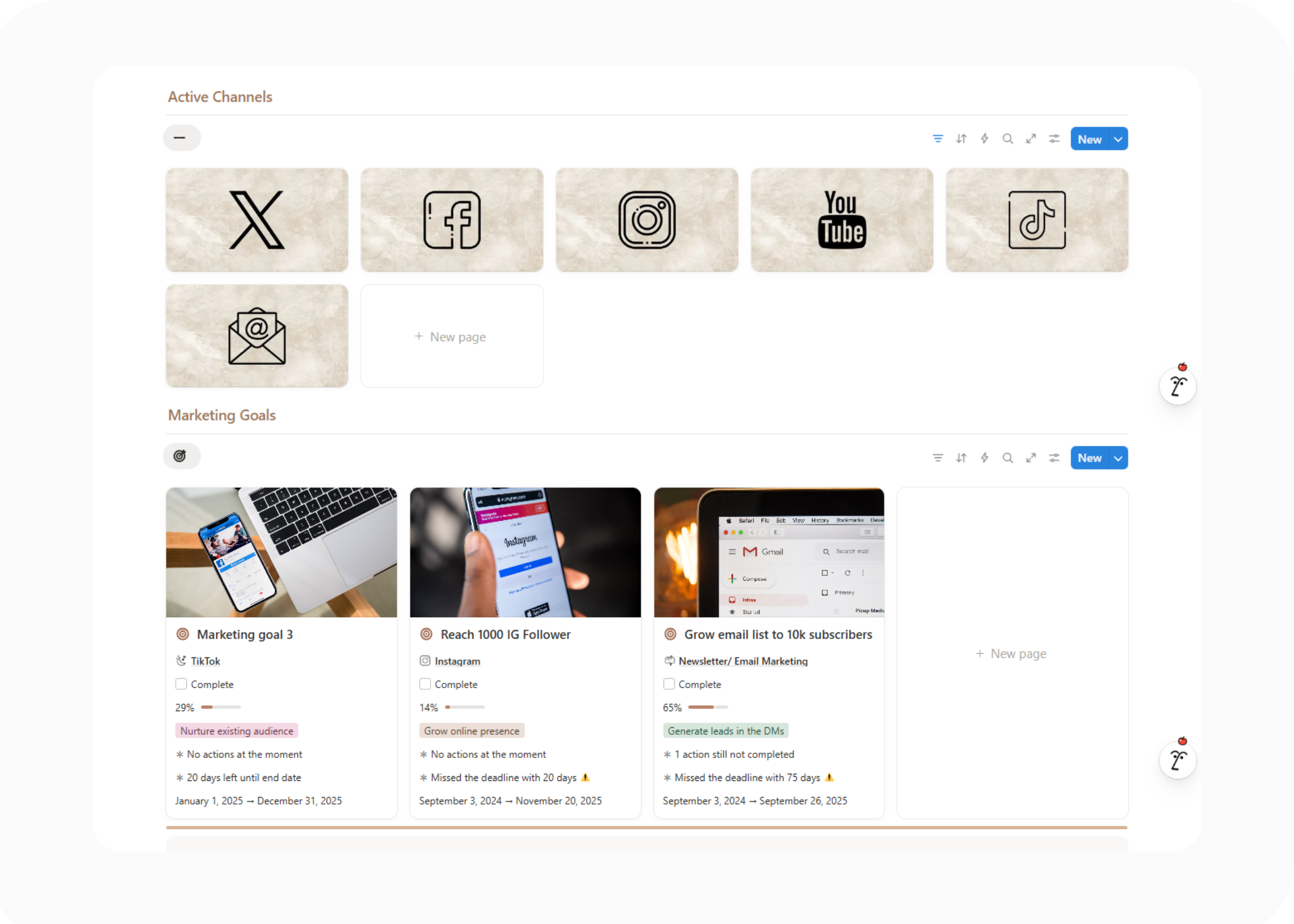
Task: Select the target view tab in Marketing Goals
Action: click(x=181, y=456)
